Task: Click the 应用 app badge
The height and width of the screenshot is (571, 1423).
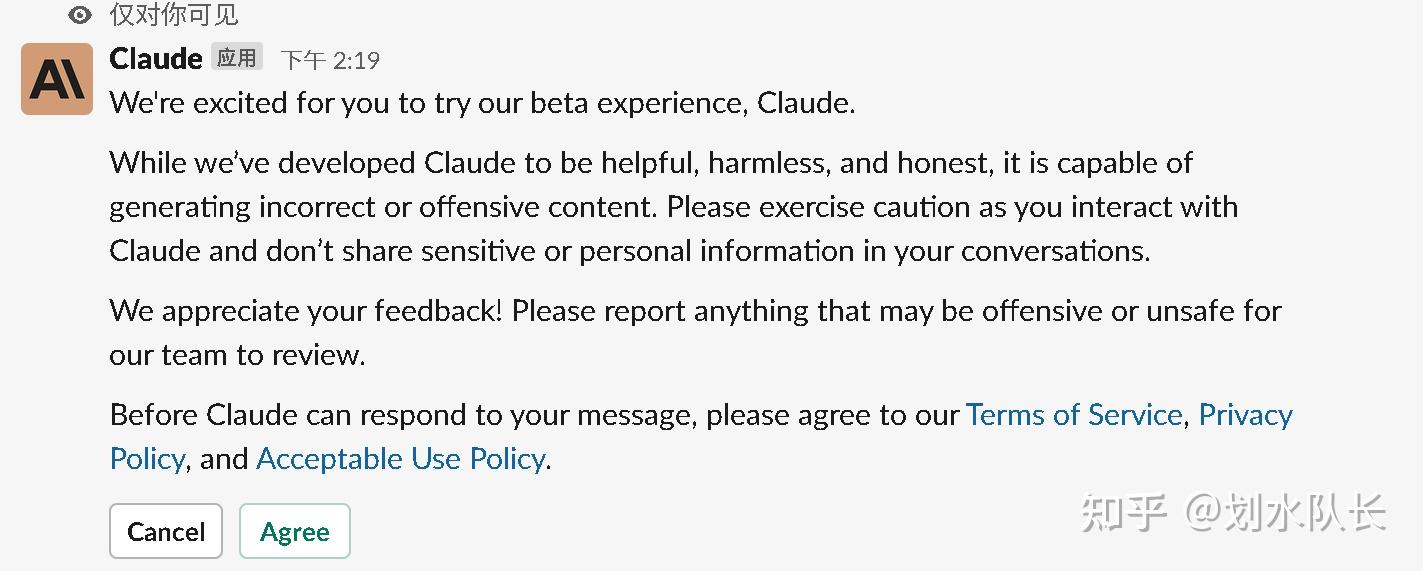Action: point(237,58)
